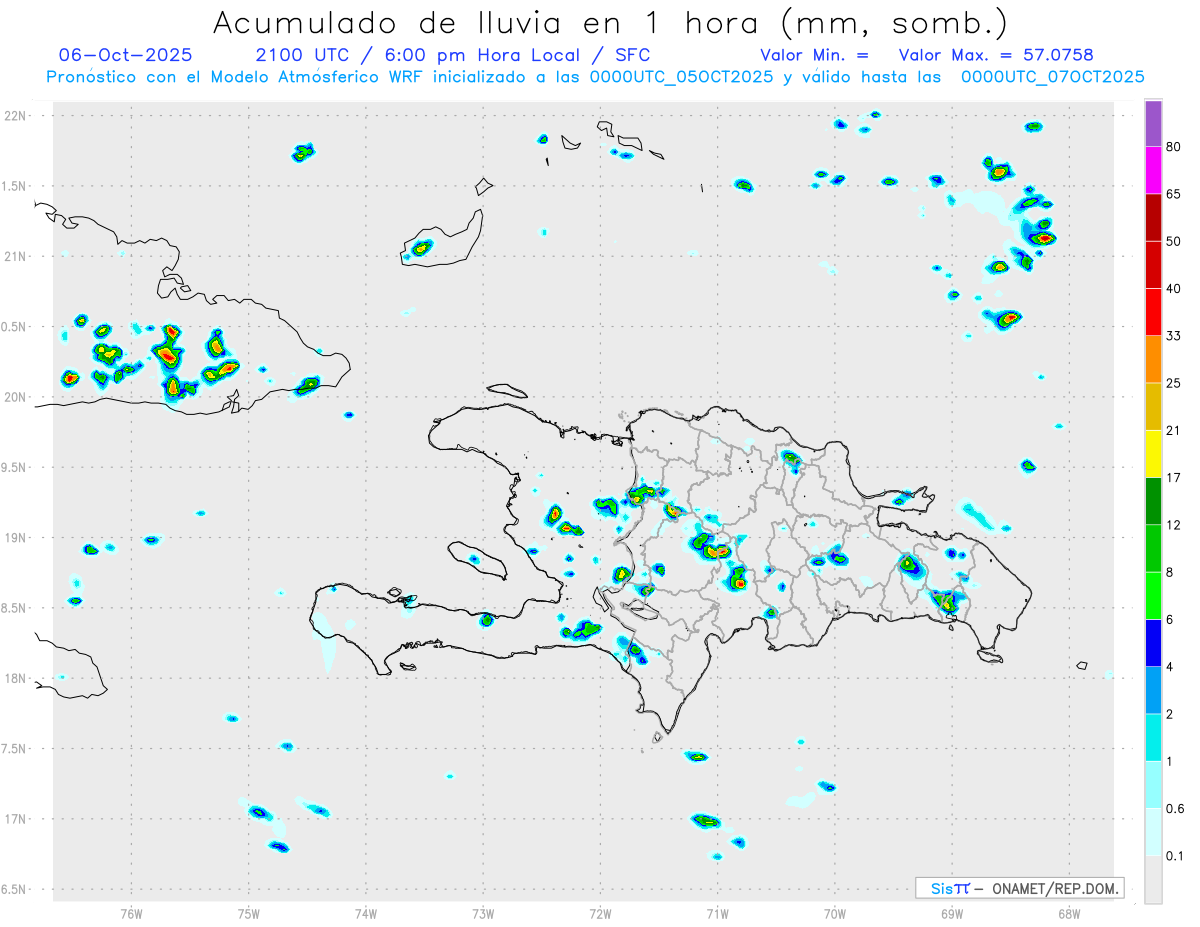Screen dimensions: 1200x927
Task: Select the dark red colorbar segment between 50 and 65
Action: pyautogui.click(x=1154, y=218)
